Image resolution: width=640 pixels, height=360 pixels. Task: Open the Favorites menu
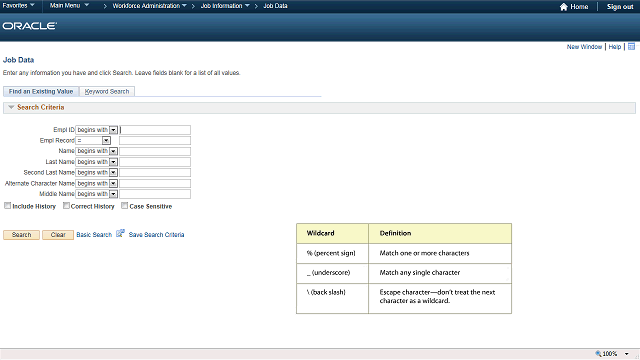coord(18,6)
